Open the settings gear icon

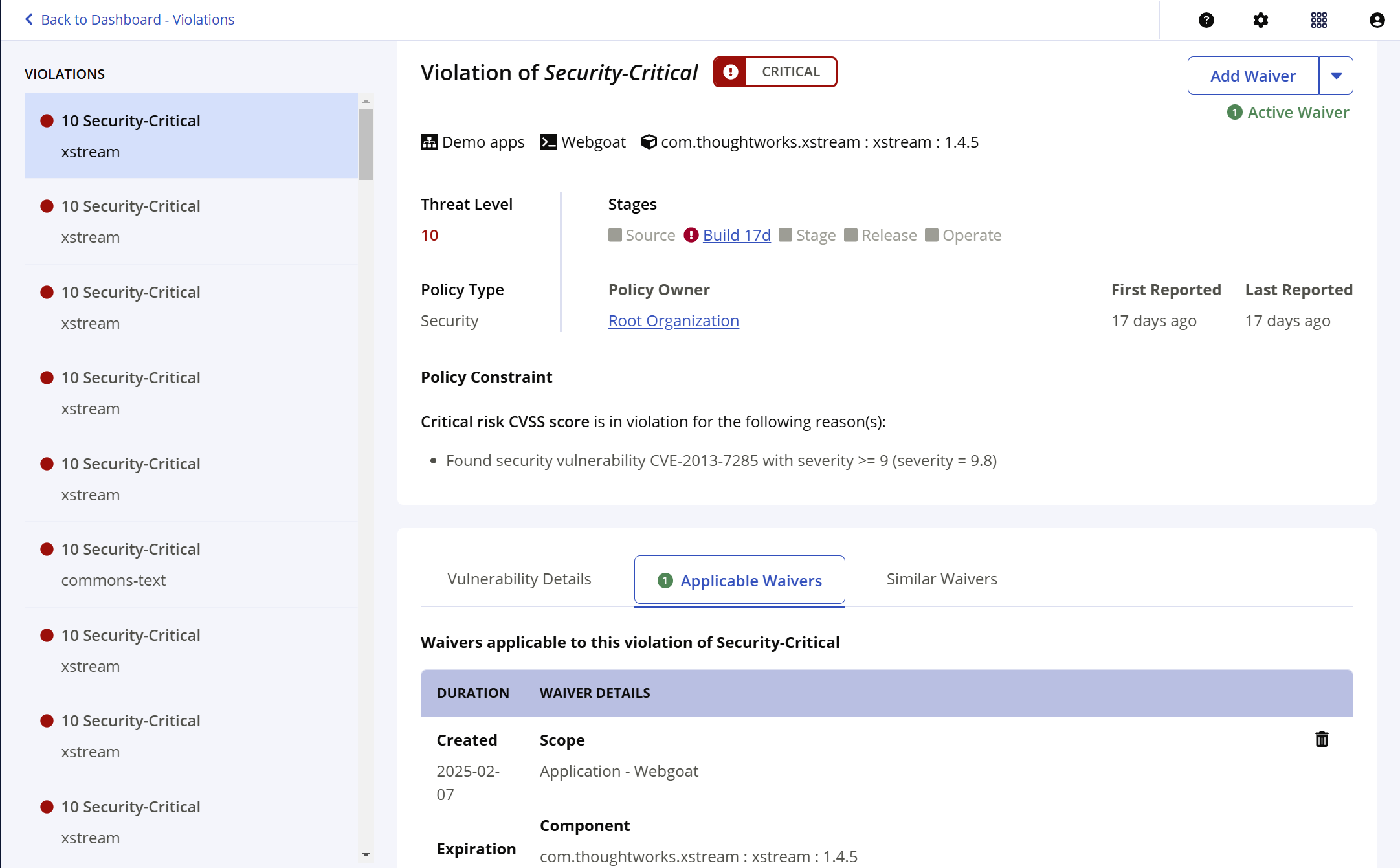click(1260, 20)
